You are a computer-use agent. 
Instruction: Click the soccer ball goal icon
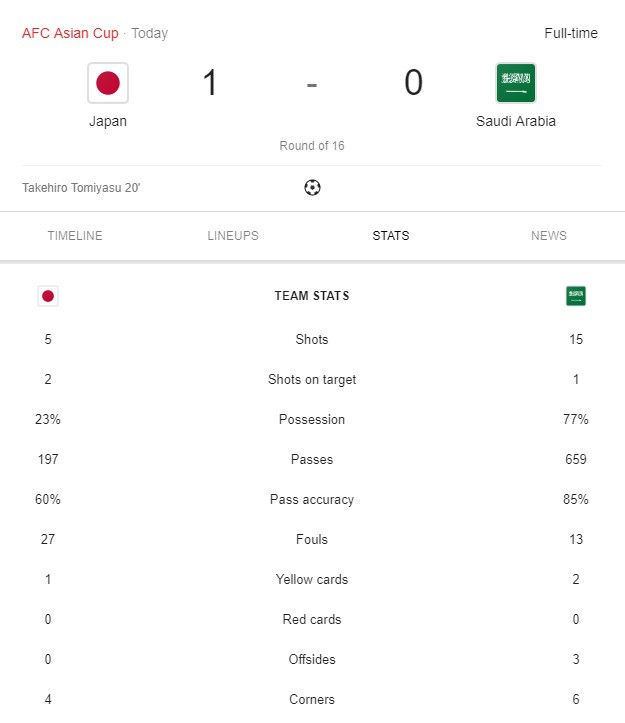(x=312, y=187)
